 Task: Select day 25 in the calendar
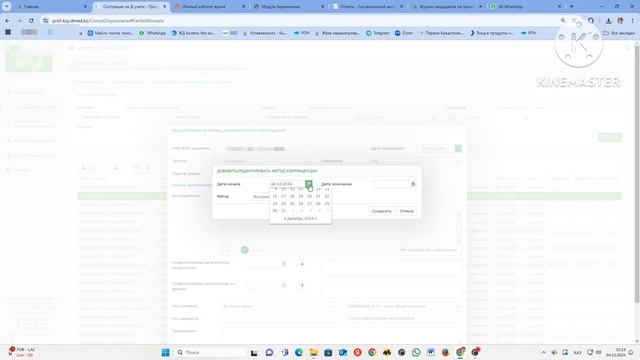(292, 203)
